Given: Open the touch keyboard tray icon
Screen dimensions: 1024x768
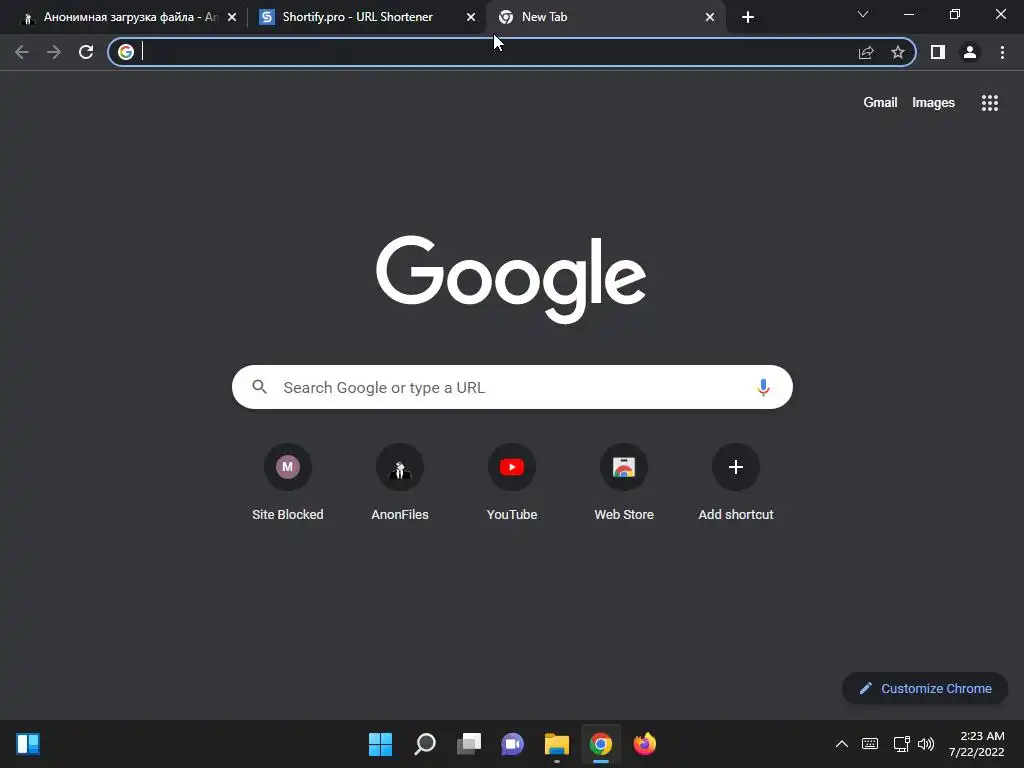Looking at the screenshot, I should pos(870,744).
